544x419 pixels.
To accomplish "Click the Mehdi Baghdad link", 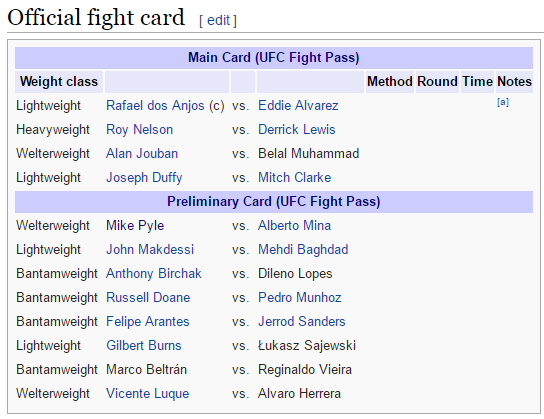I will (303, 249).
